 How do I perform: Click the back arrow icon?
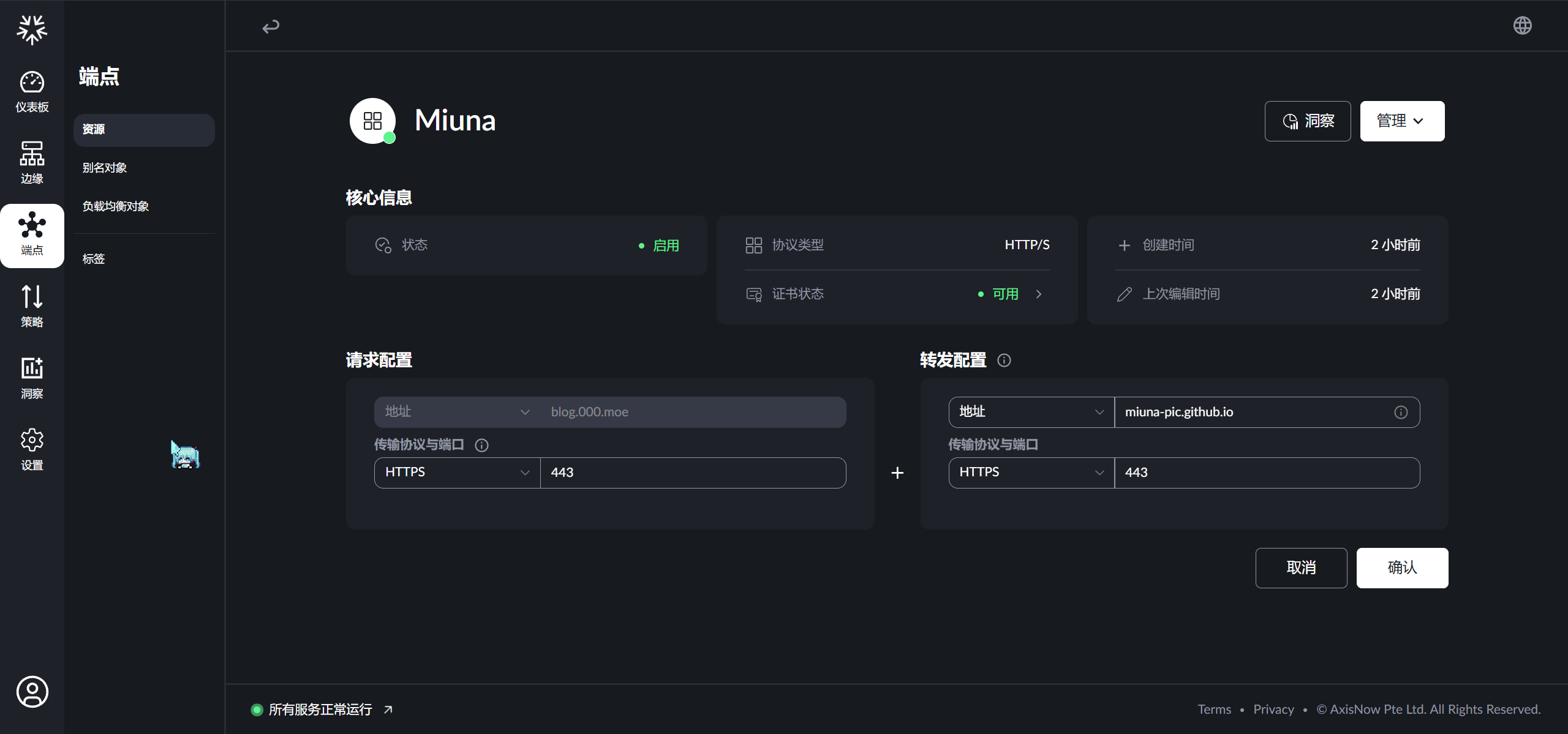(271, 26)
